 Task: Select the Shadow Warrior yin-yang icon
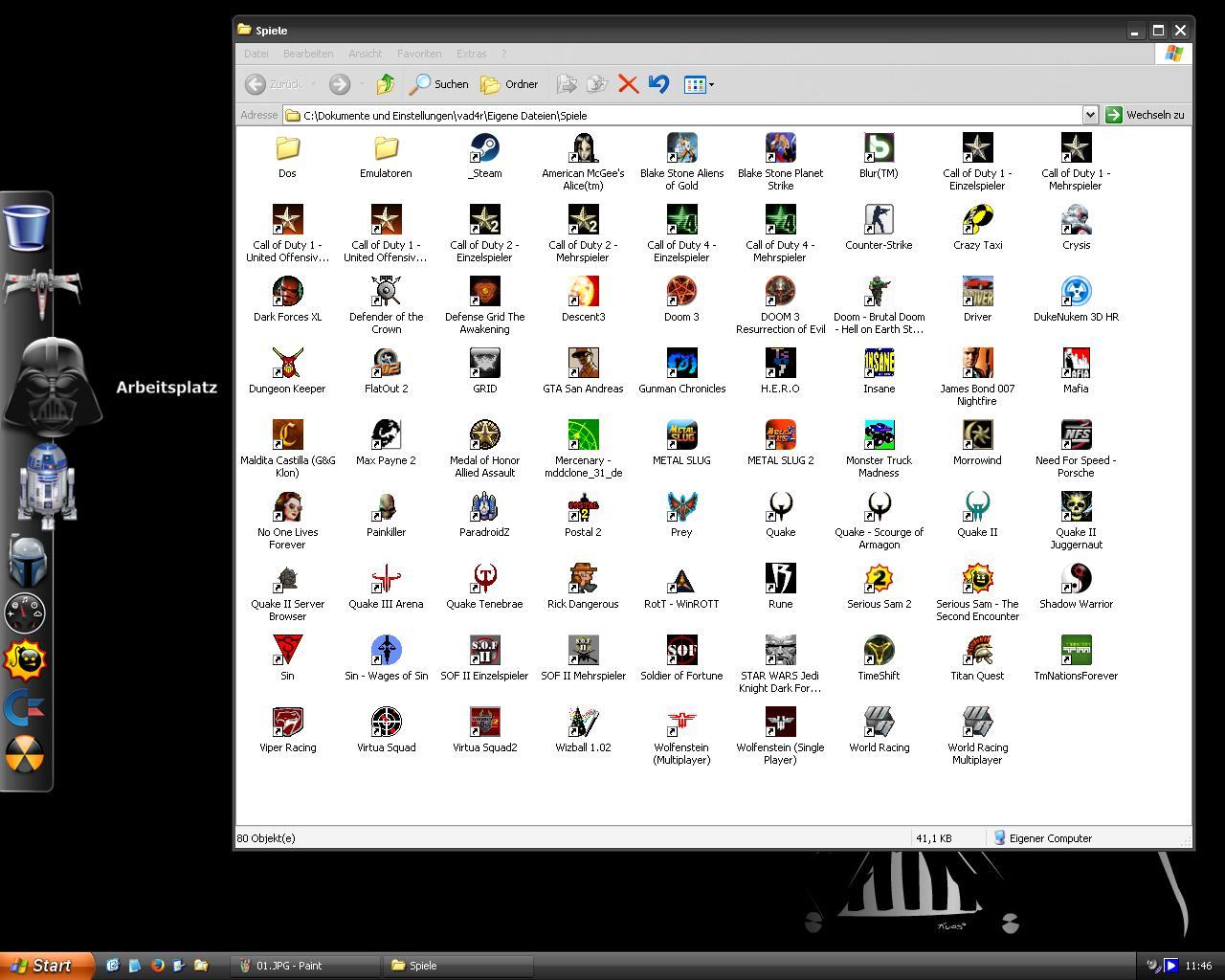click(1076, 579)
